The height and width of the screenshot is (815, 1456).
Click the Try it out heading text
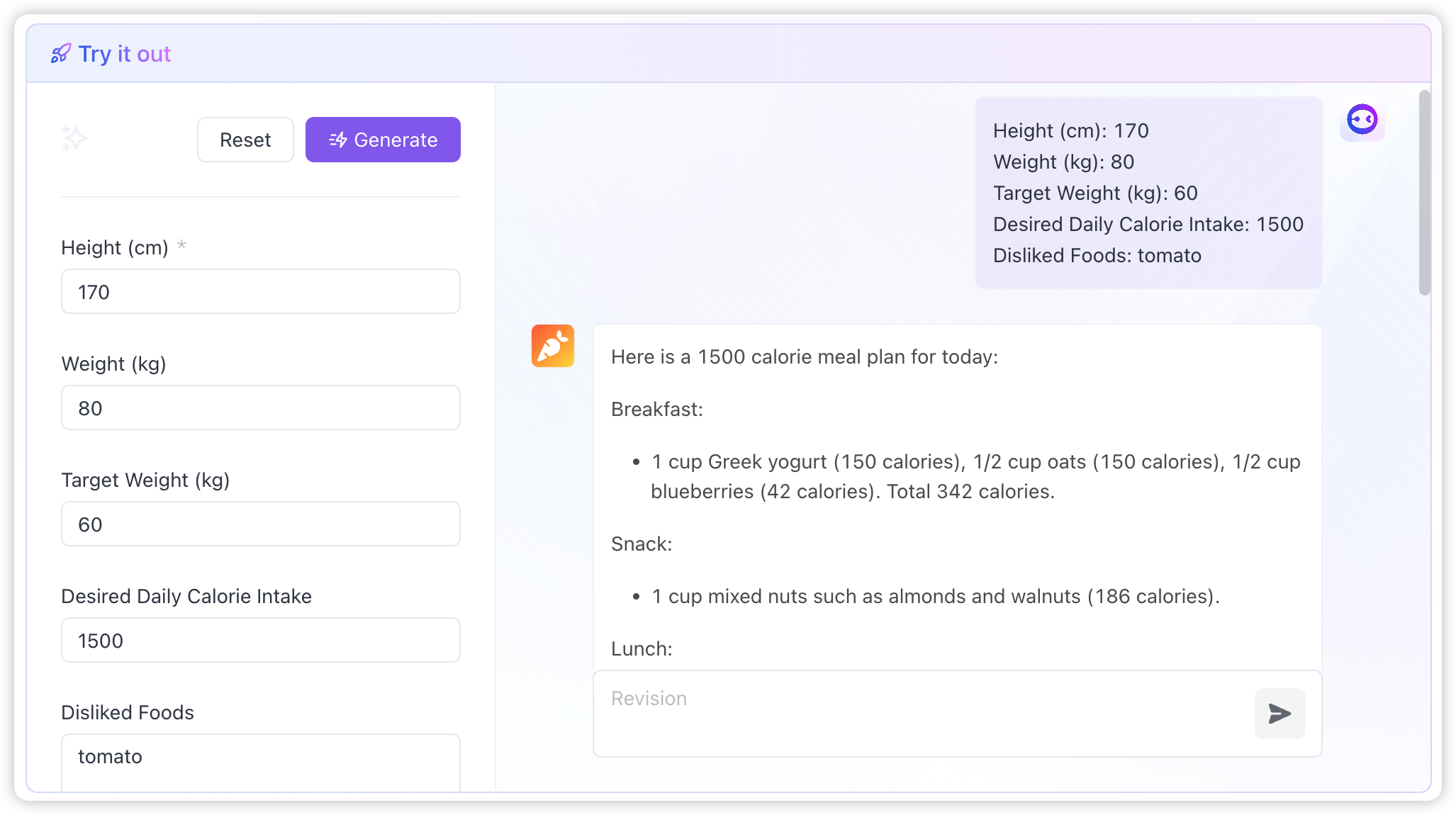tap(125, 54)
